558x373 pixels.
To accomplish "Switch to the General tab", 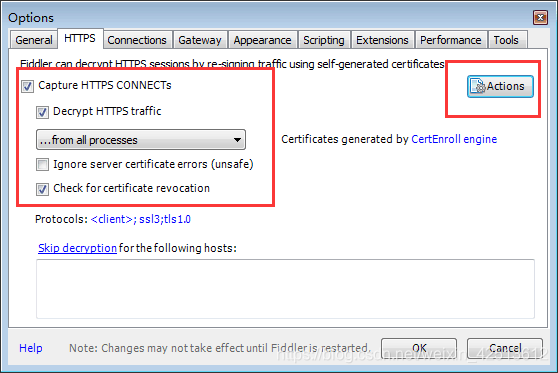I will click(x=34, y=40).
